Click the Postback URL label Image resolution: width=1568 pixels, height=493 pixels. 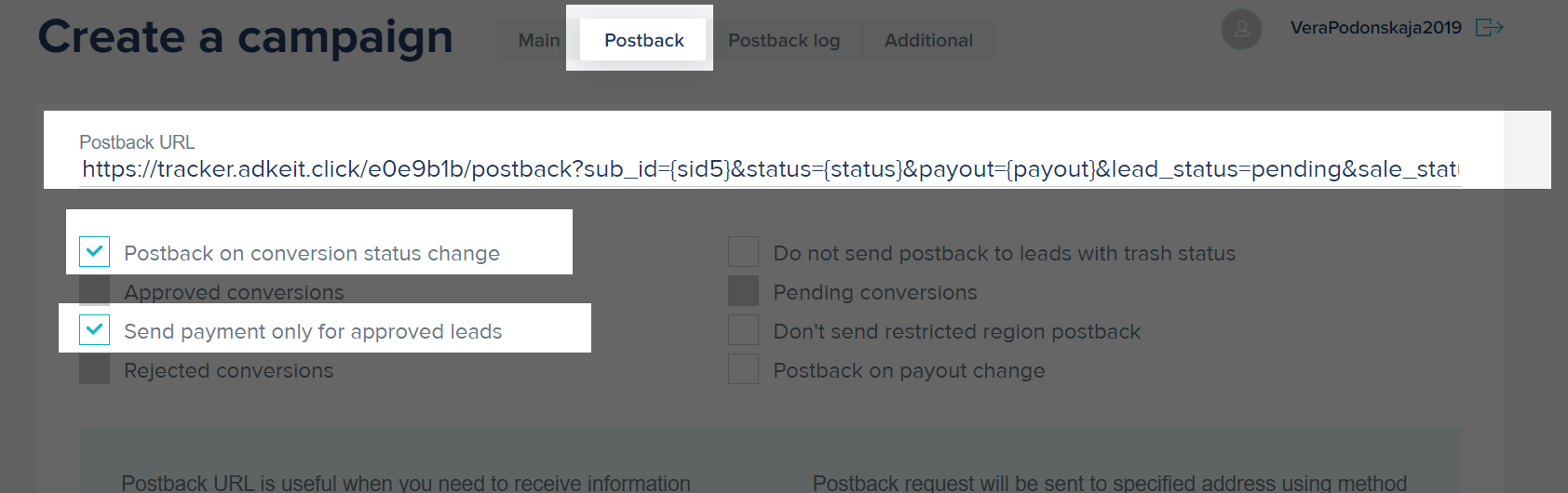tap(137, 142)
